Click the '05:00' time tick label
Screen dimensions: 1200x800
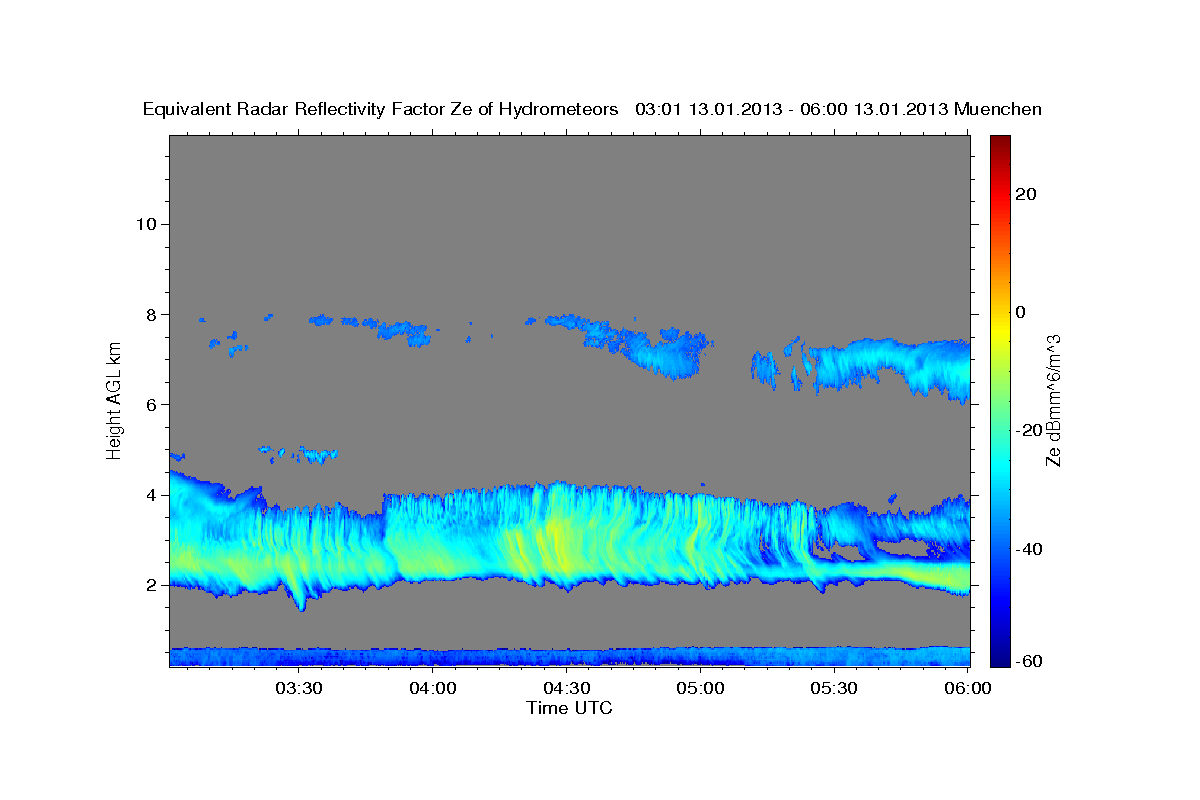(700, 688)
